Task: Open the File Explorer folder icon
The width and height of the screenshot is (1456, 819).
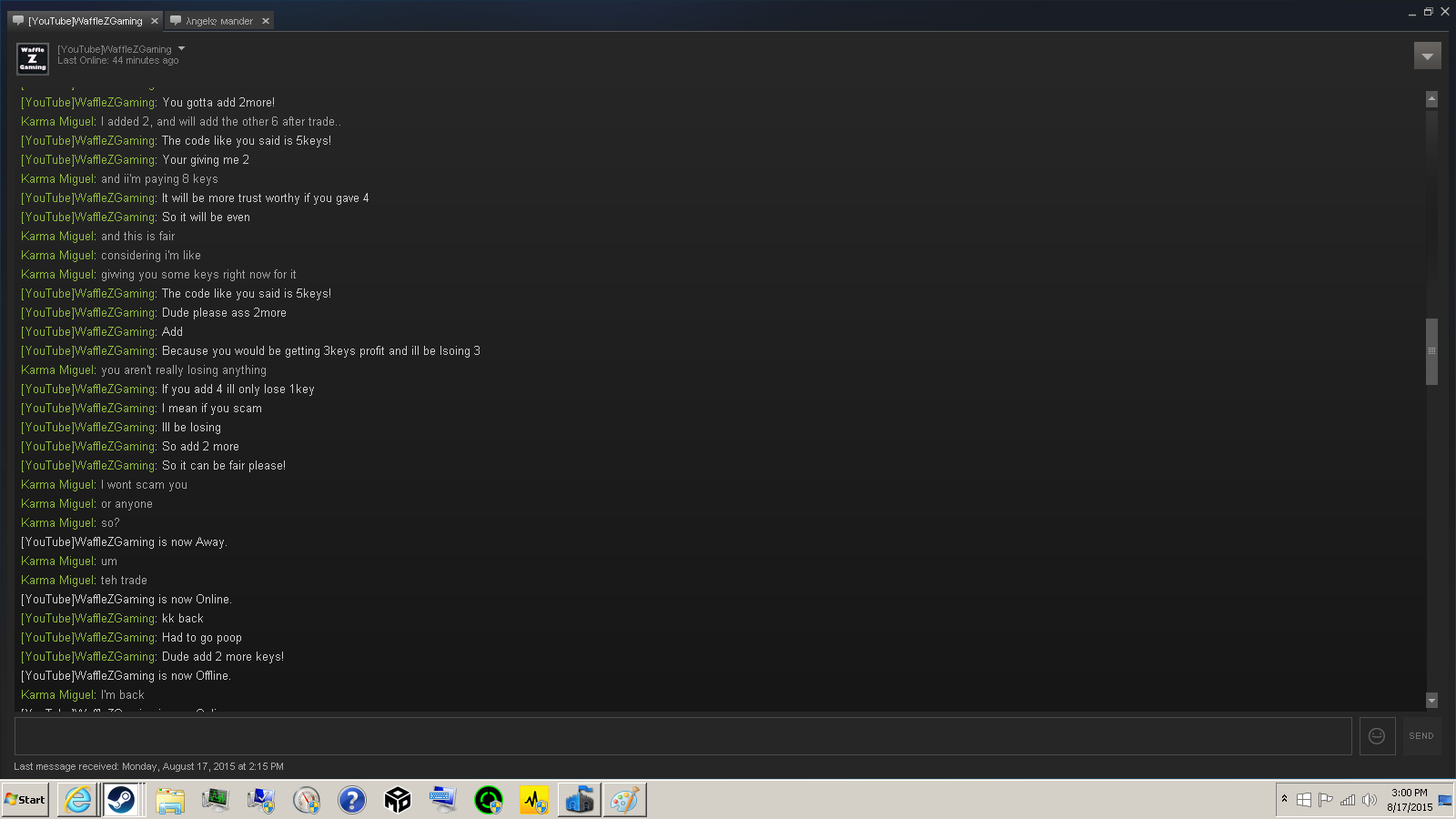Action: click(x=170, y=800)
